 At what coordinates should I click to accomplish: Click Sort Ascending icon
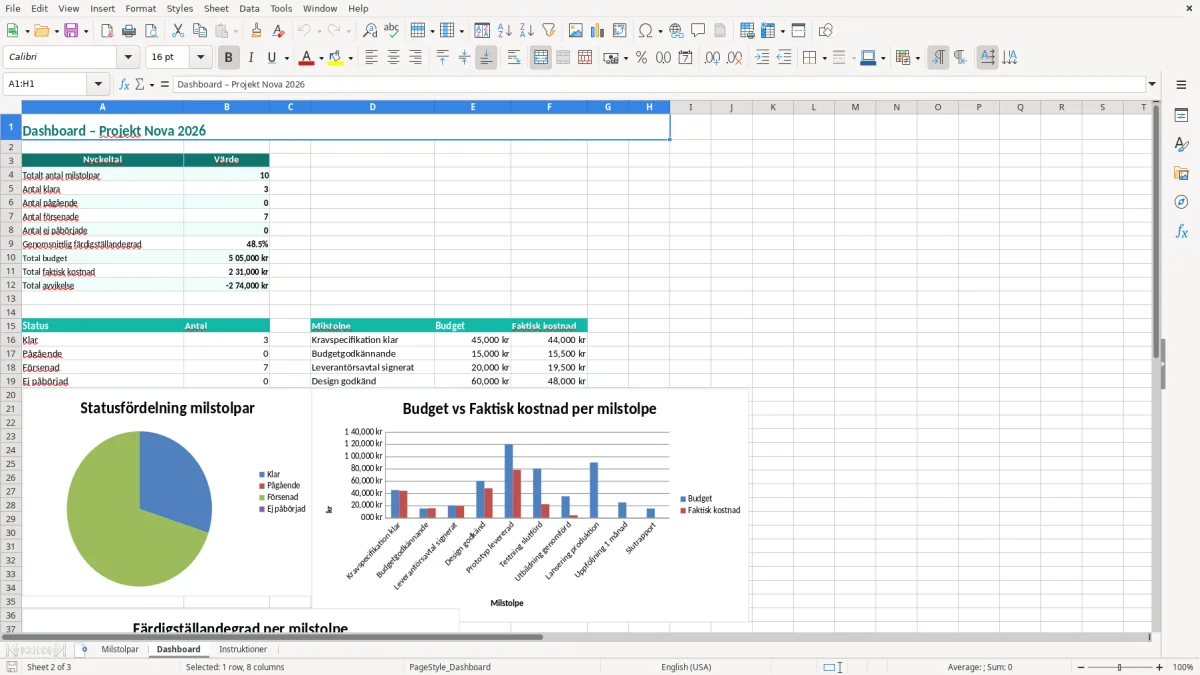[505, 31]
